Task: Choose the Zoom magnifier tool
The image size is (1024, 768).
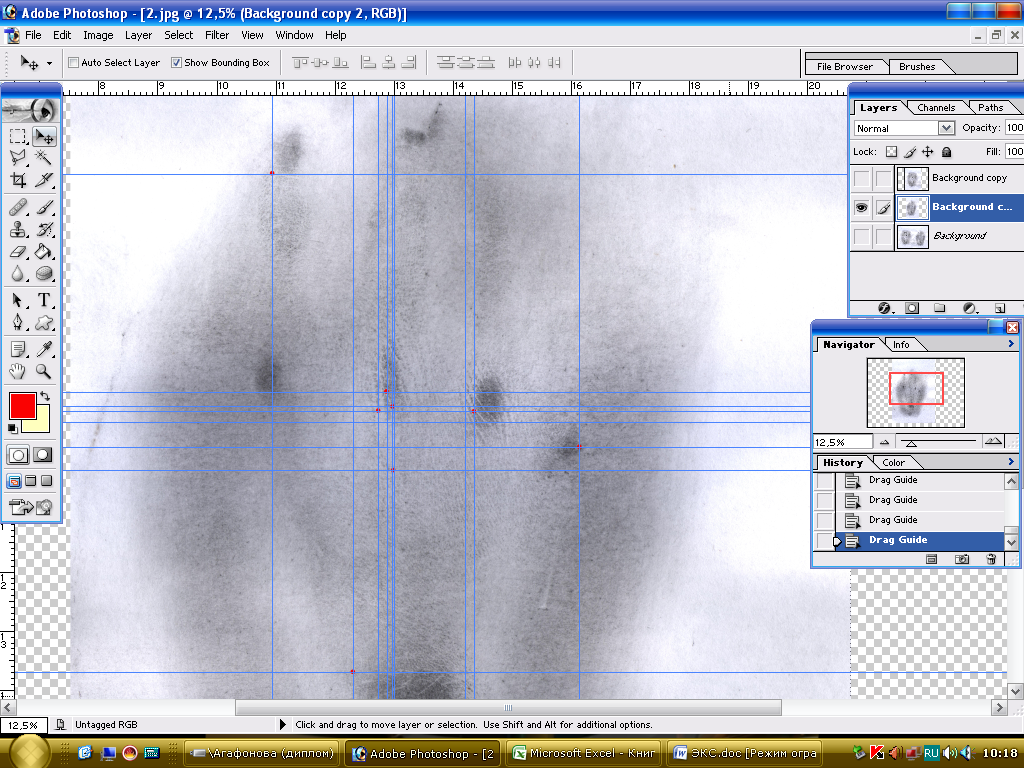Action: (x=44, y=371)
